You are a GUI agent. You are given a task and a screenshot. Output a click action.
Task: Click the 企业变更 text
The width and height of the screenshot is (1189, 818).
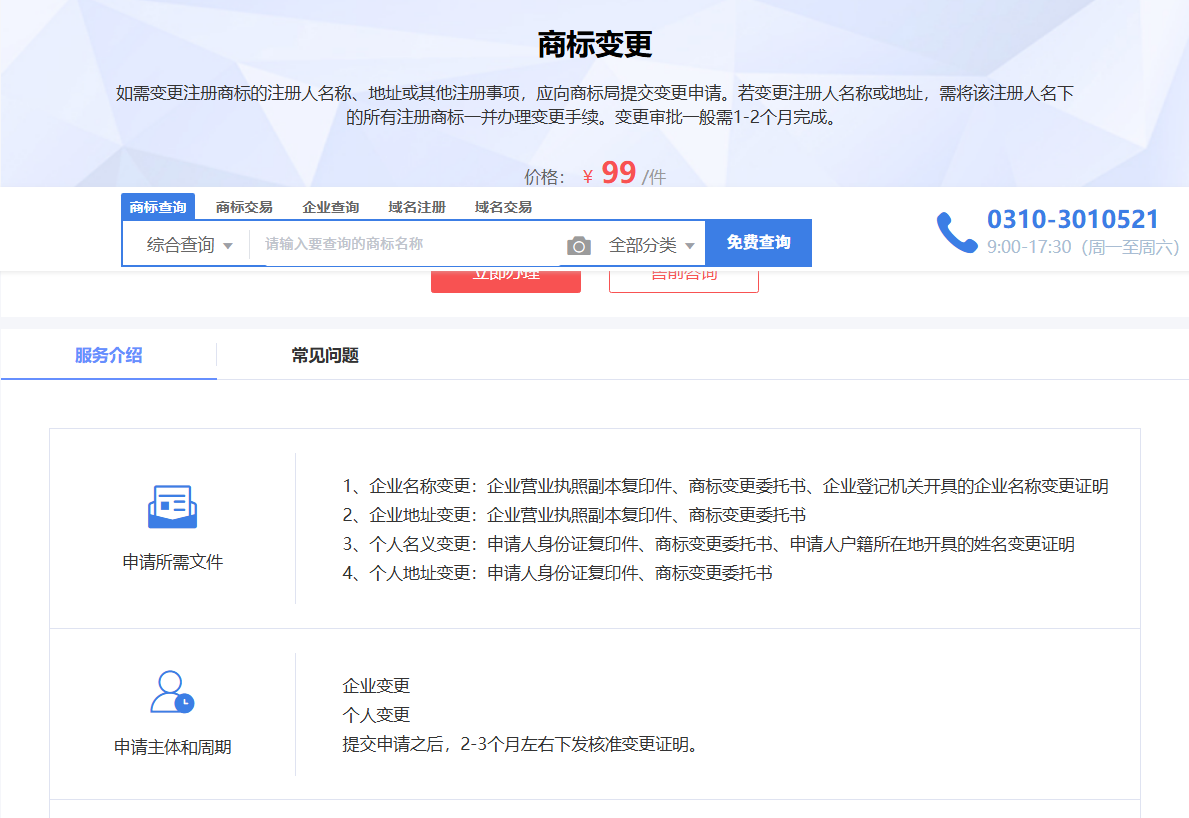click(x=376, y=685)
